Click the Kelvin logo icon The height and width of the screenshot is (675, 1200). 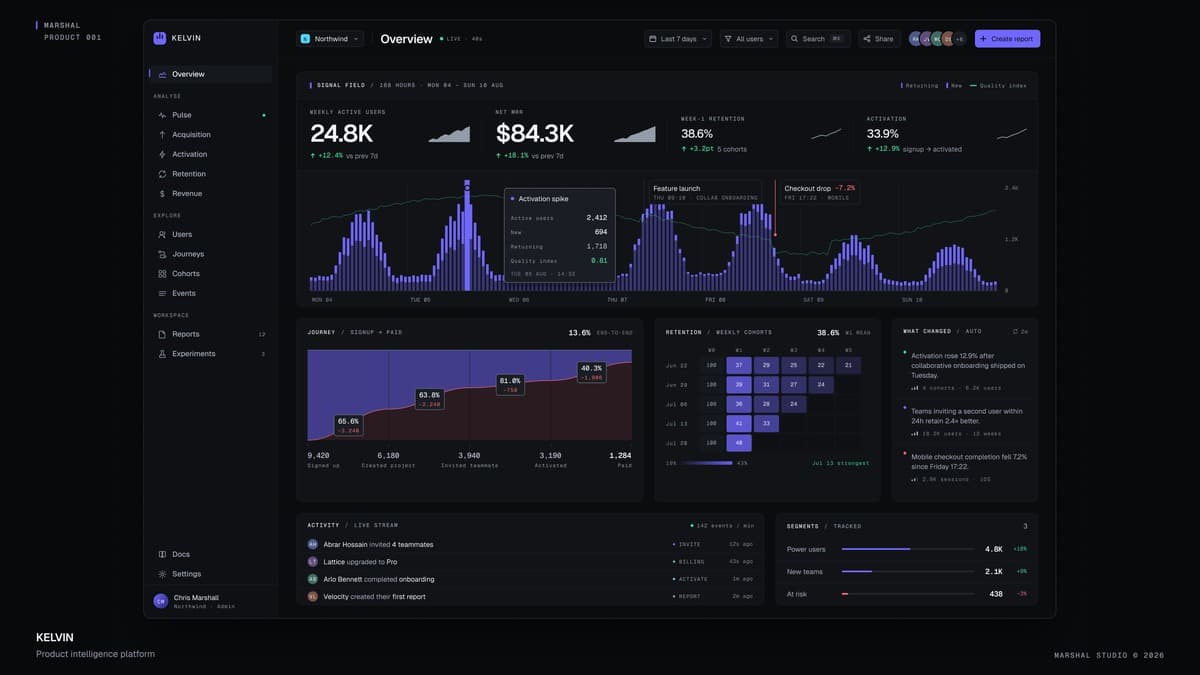tap(160, 38)
